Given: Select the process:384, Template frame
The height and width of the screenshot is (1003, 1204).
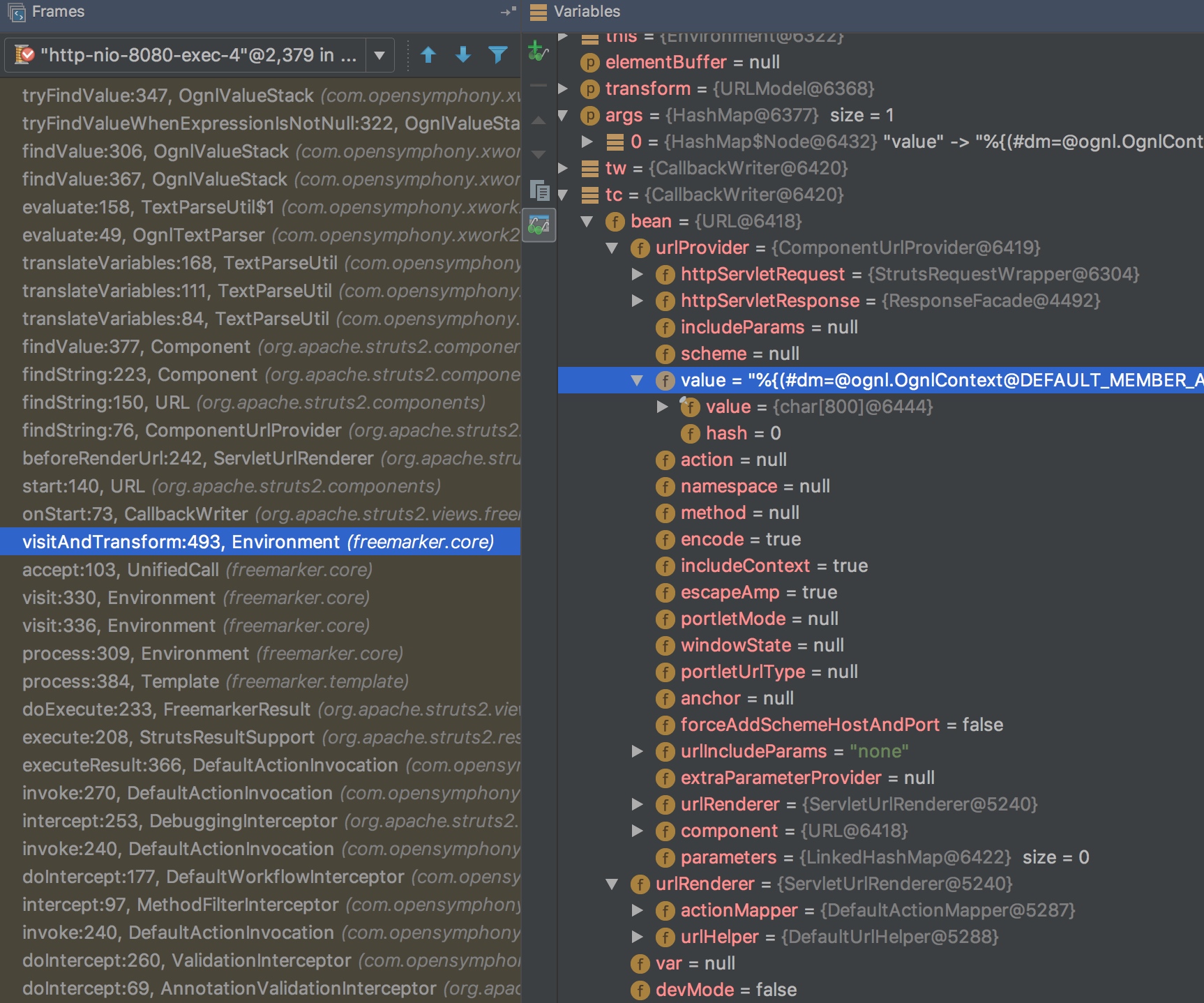Looking at the screenshot, I should click(260, 681).
